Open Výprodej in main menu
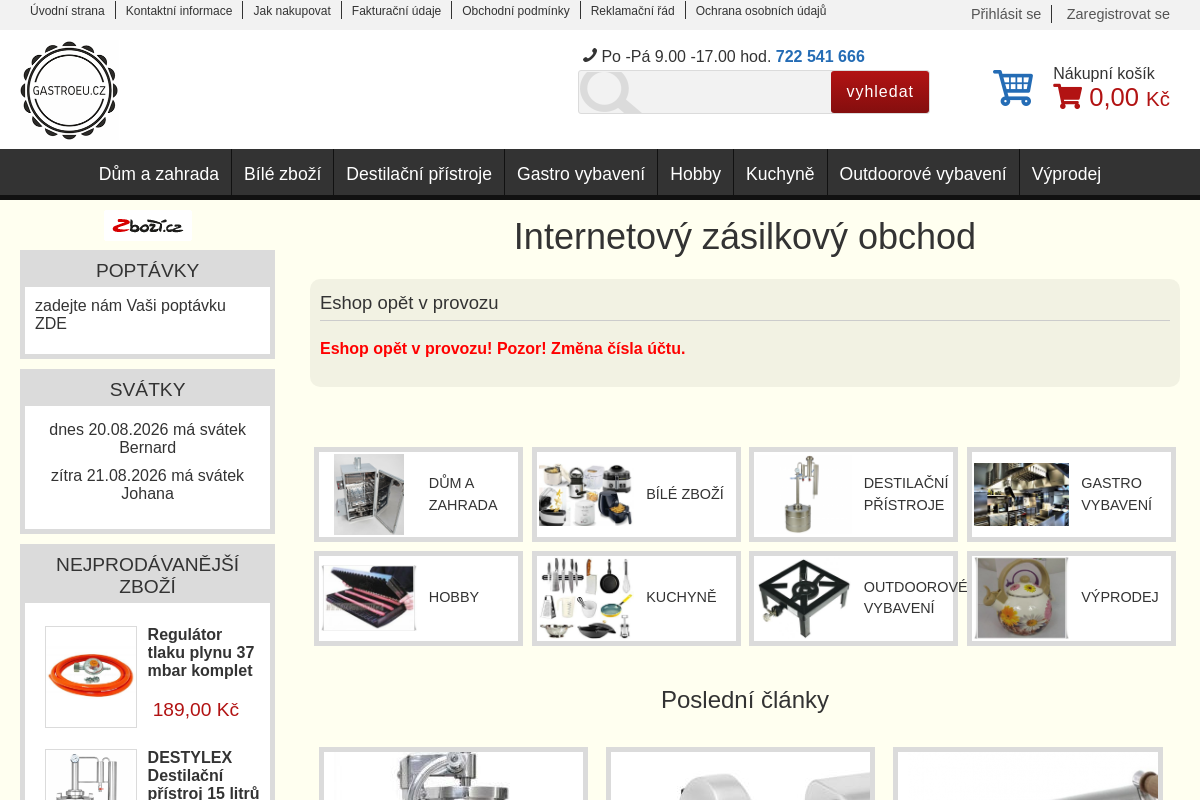The image size is (1200, 800). (1066, 174)
